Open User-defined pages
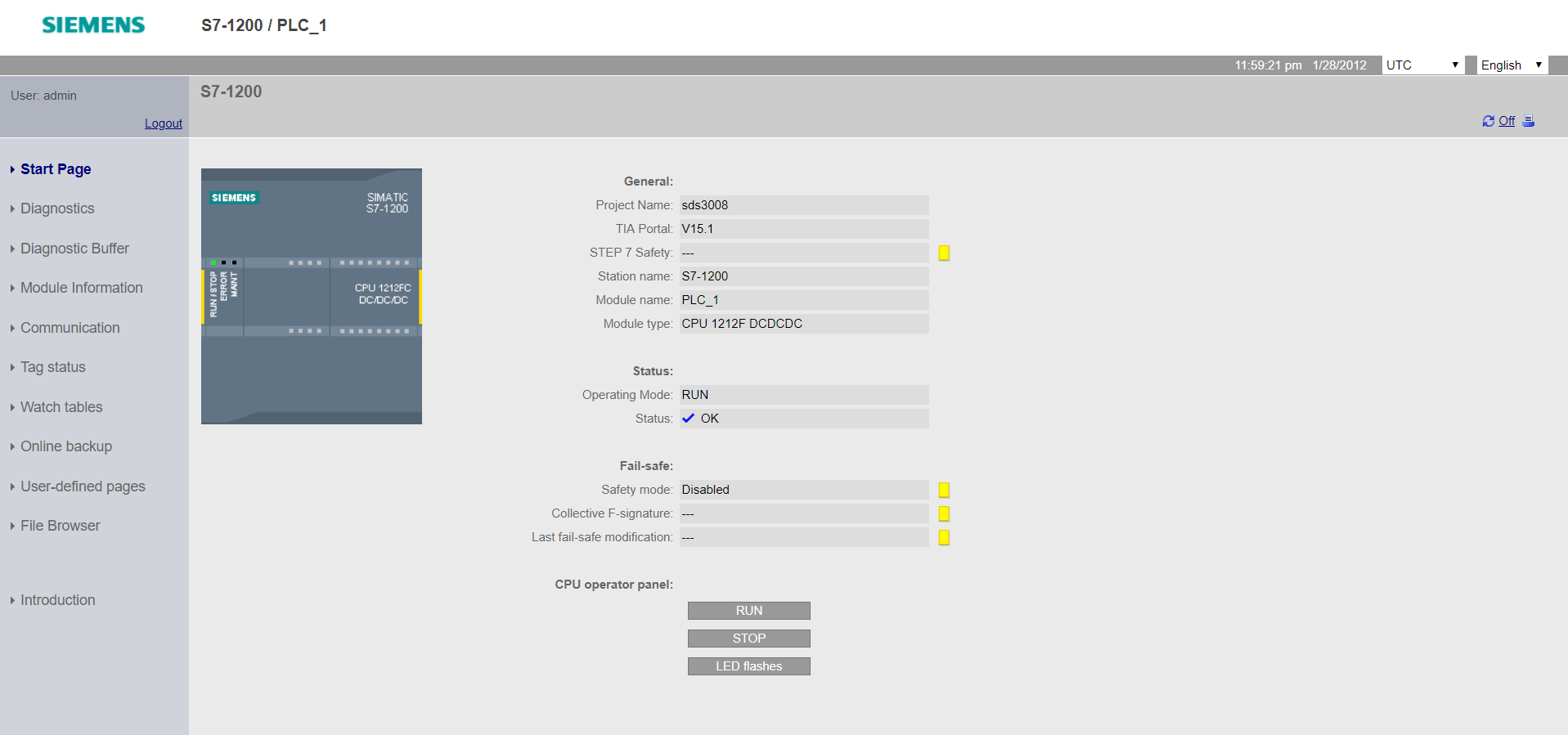 pyautogui.click(x=83, y=486)
